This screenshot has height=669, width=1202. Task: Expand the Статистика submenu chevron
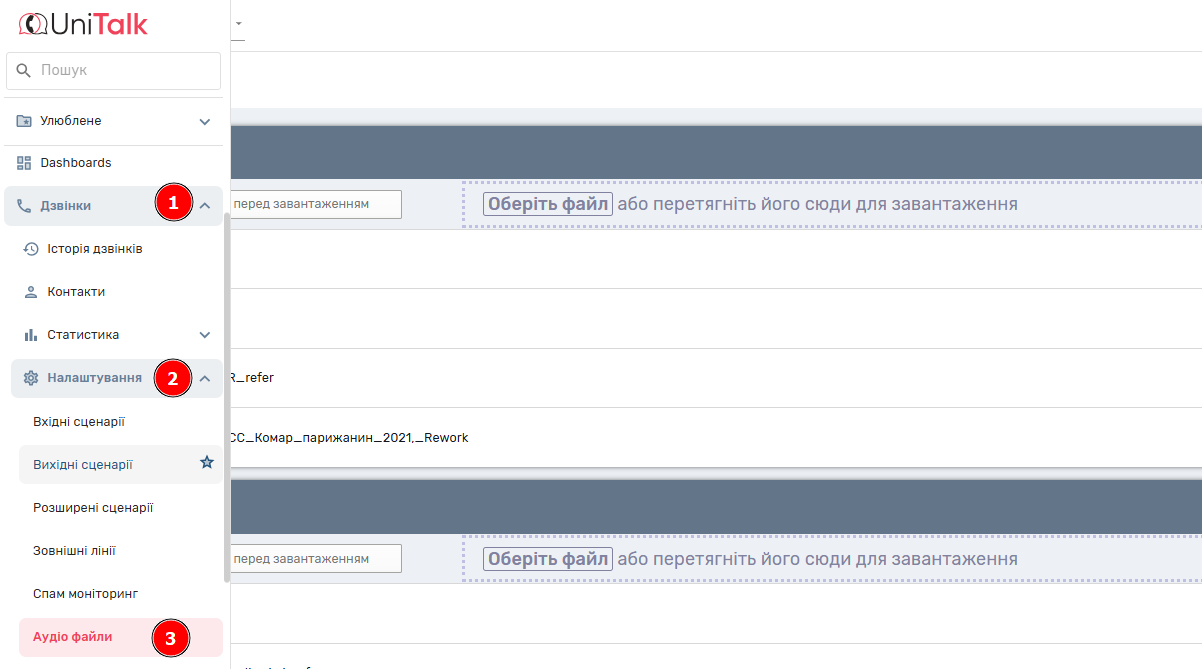(x=205, y=335)
